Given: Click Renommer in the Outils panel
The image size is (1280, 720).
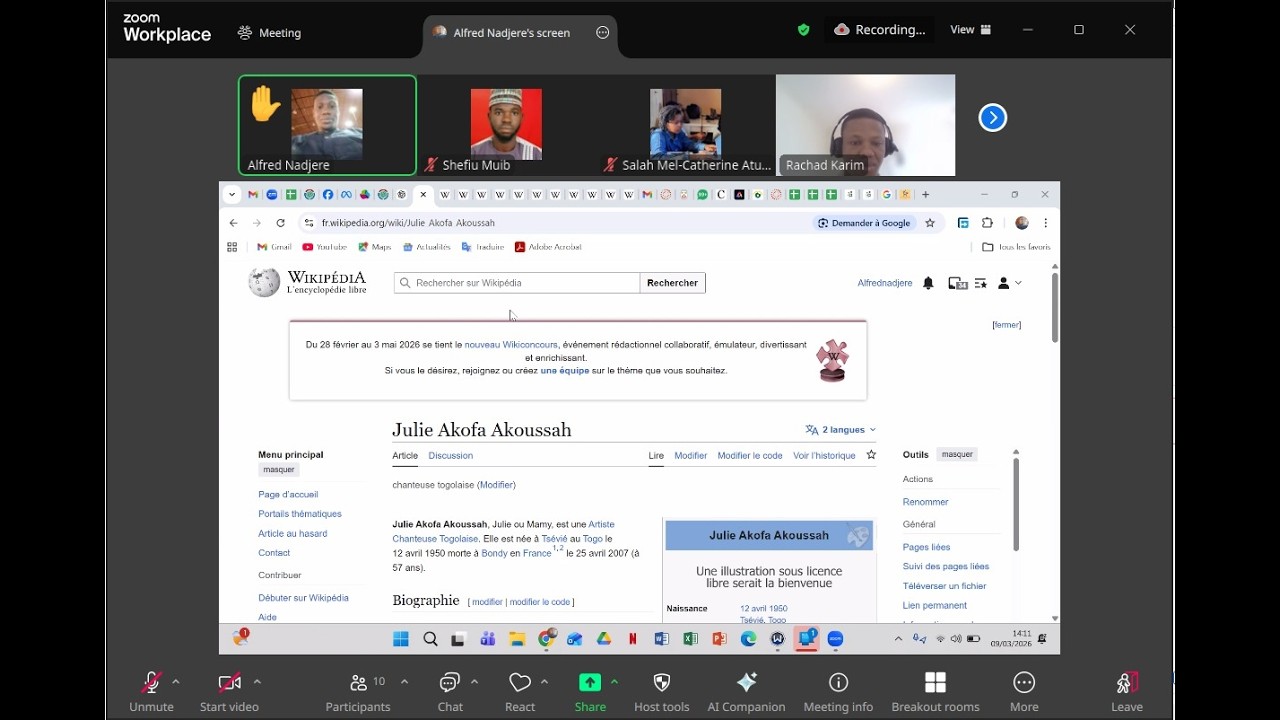Looking at the screenshot, I should coord(925,502).
